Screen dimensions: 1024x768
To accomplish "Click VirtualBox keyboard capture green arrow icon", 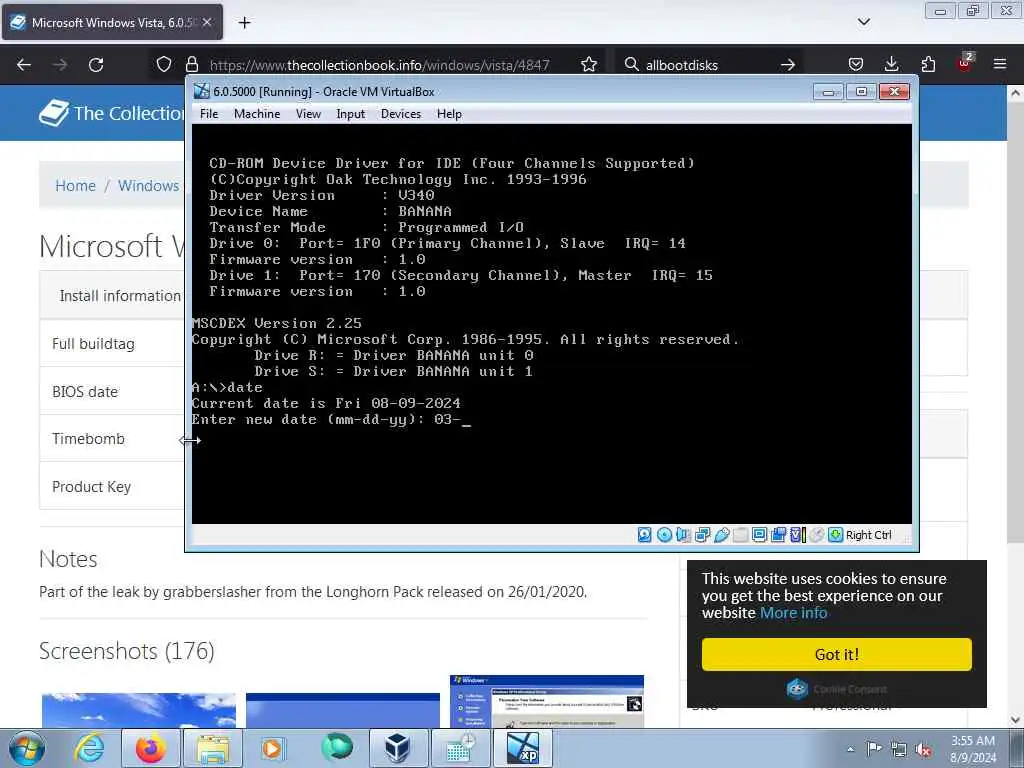I will pos(835,535).
